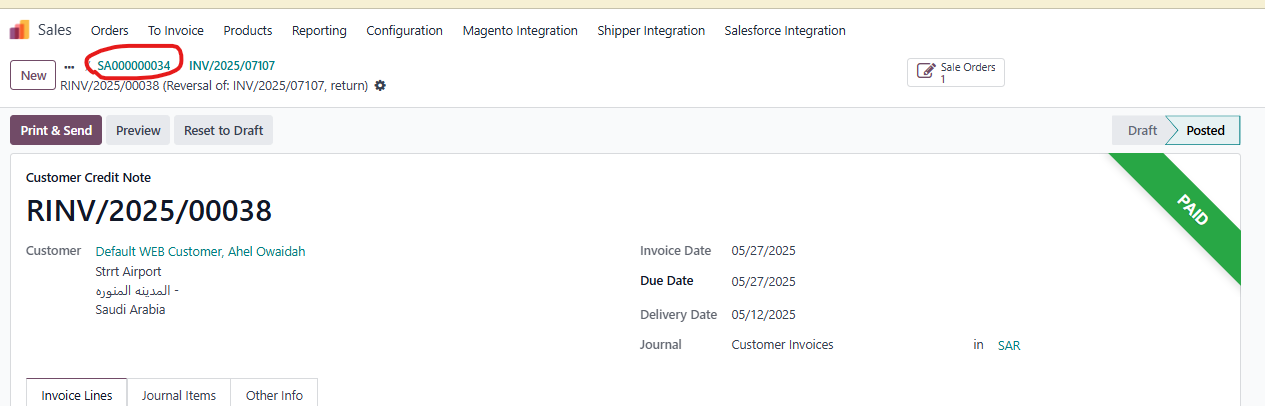Open the Products menu
This screenshot has width=1265, height=406.
click(248, 31)
